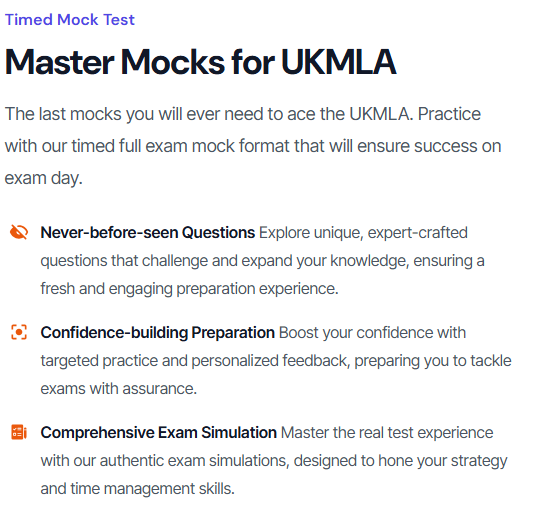Click the crossed-out eye icon
Image resolution: width=535 pixels, height=513 pixels.
pyautogui.click(x=19, y=232)
